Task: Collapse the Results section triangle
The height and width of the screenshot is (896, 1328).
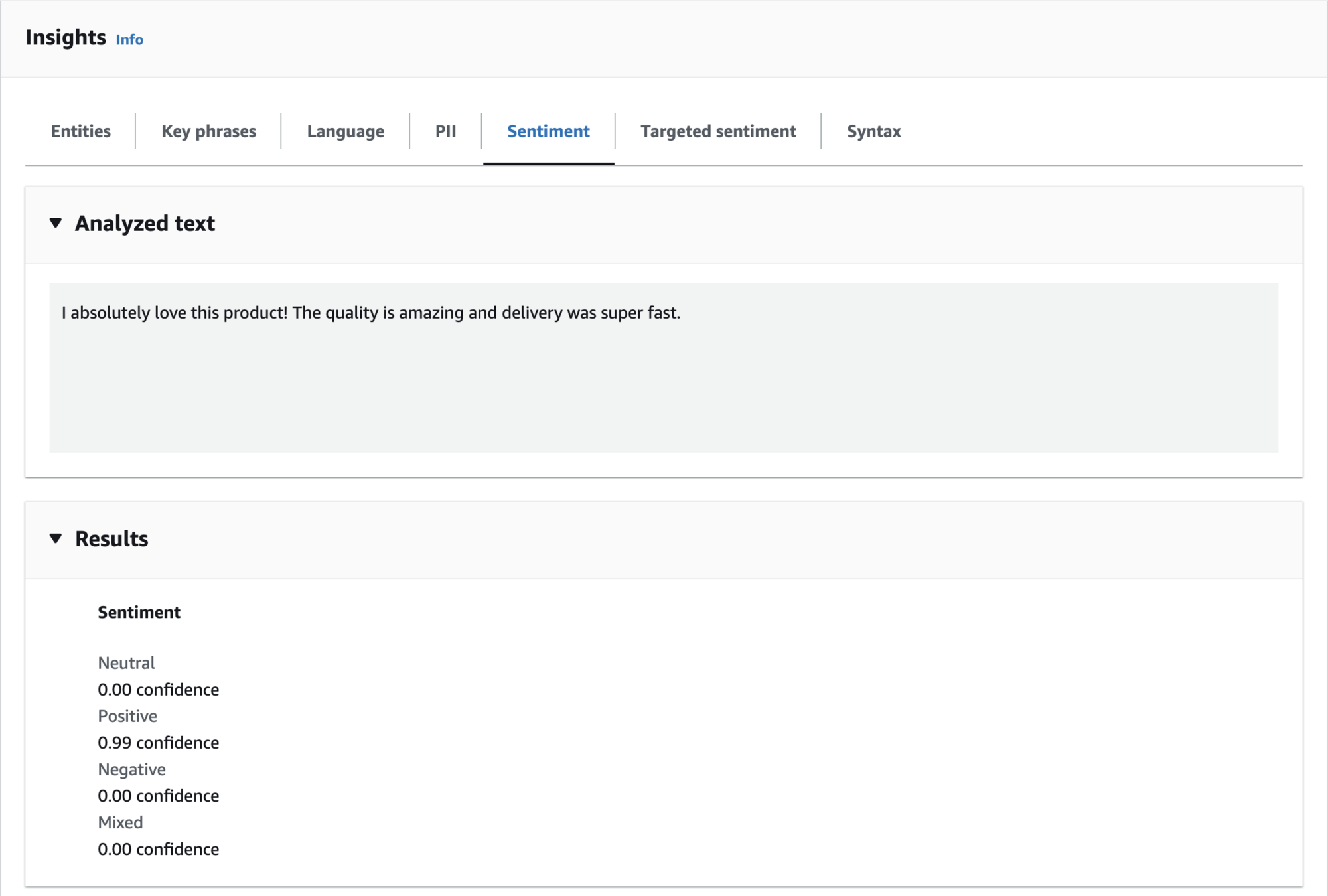Action: click(56, 538)
